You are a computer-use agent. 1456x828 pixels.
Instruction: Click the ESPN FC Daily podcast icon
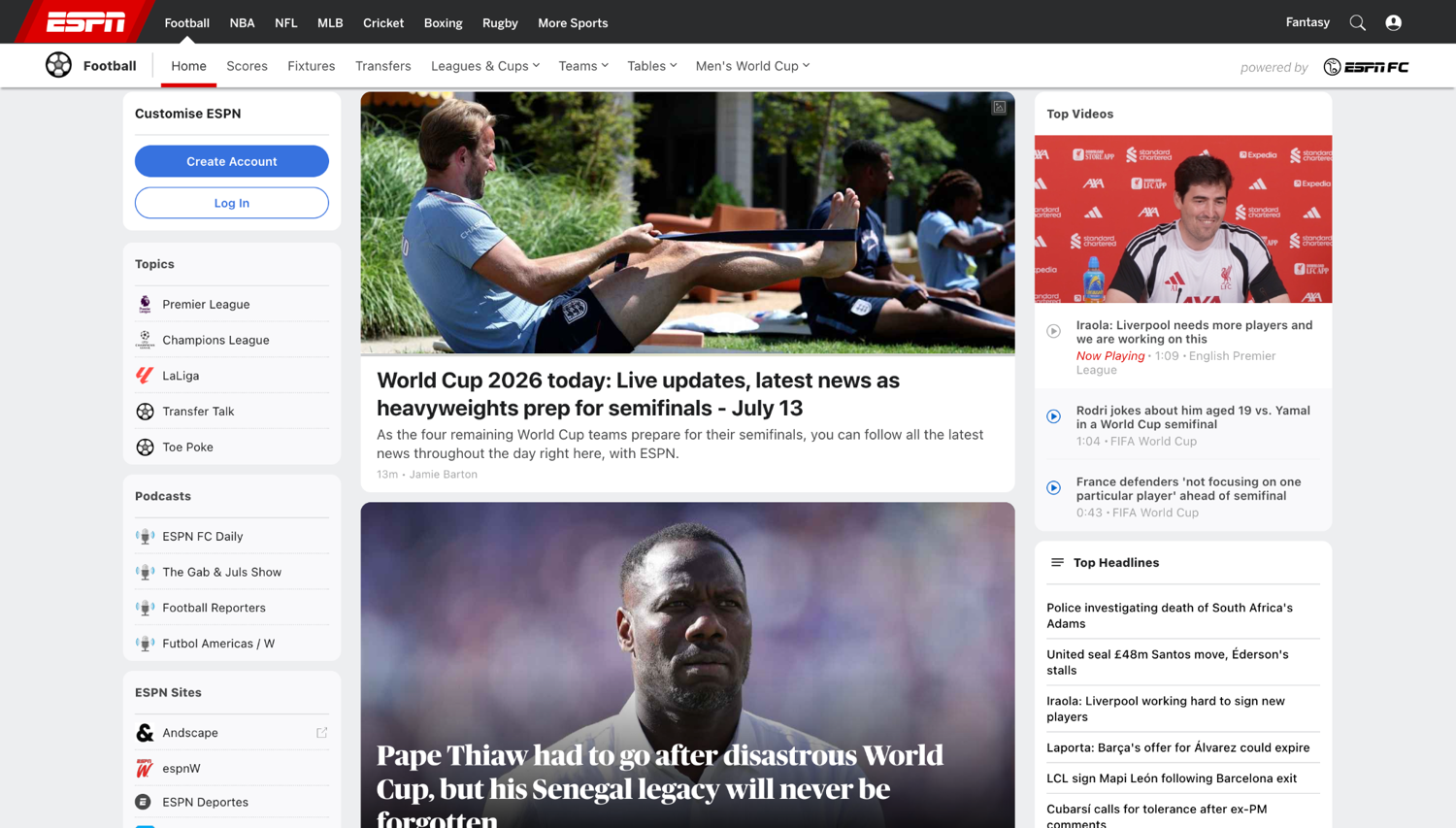pyautogui.click(x=145, y=536)
